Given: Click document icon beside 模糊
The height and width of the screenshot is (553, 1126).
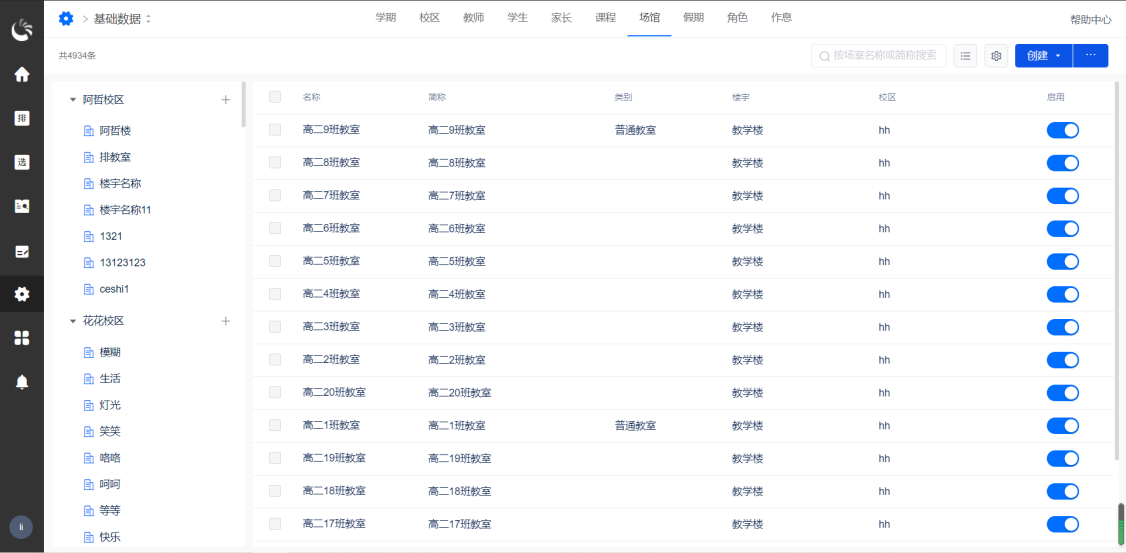Looking at the screenshot, I should (89, 353).
